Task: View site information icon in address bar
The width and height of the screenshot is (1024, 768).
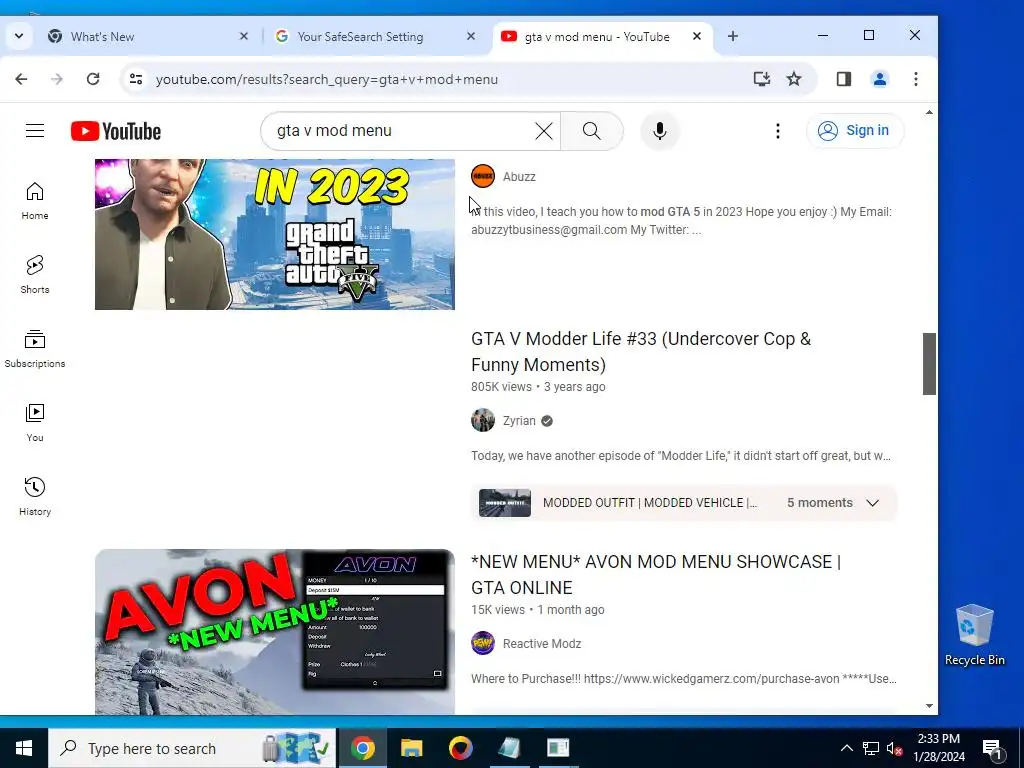Action: pos(136,79)
